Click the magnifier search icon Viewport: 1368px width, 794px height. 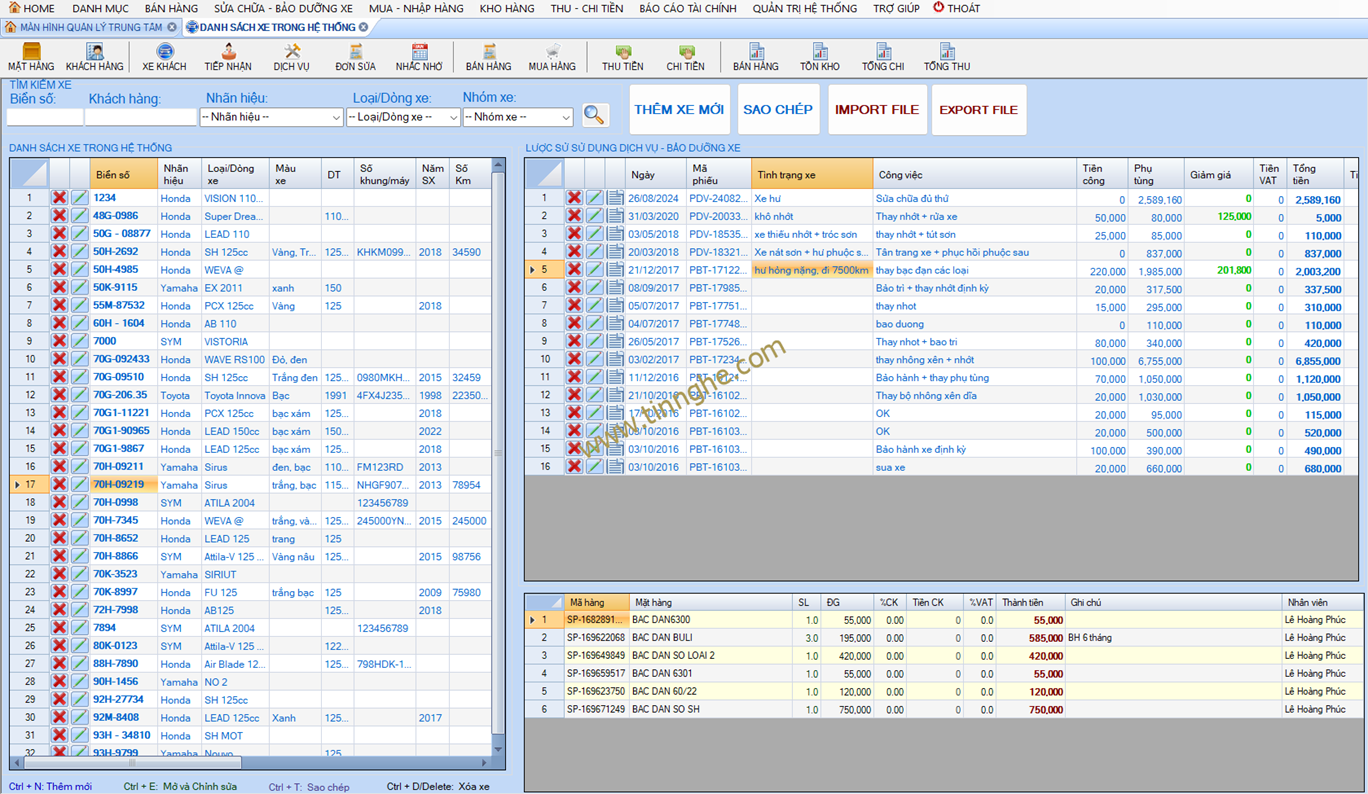pos(594,116)
